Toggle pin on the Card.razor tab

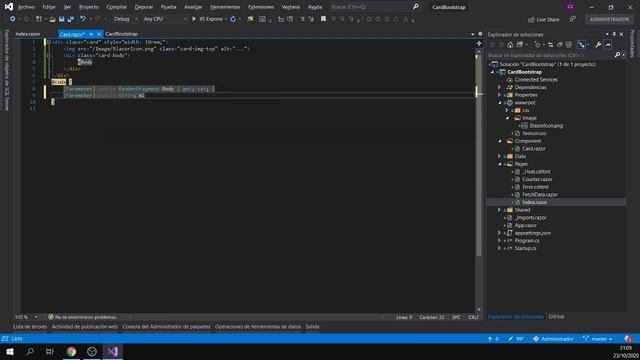pos(91,34)
